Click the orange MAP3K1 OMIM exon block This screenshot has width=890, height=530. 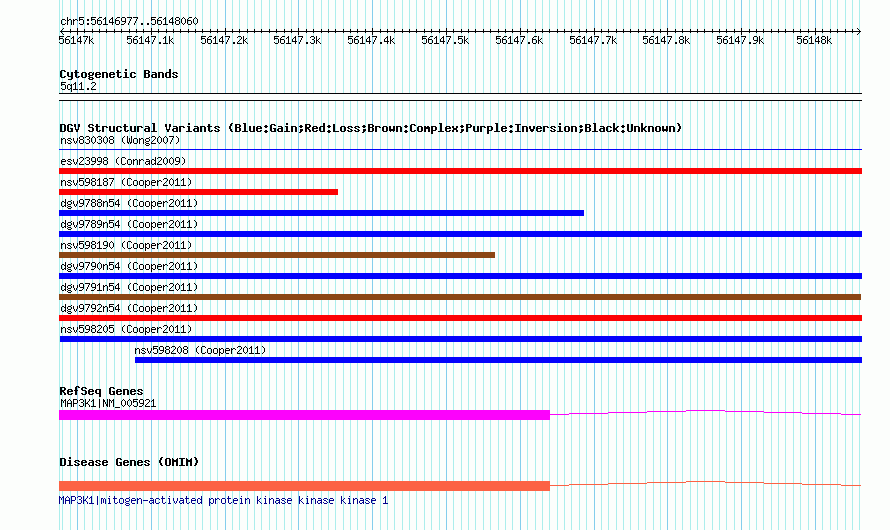click(304, 486)
